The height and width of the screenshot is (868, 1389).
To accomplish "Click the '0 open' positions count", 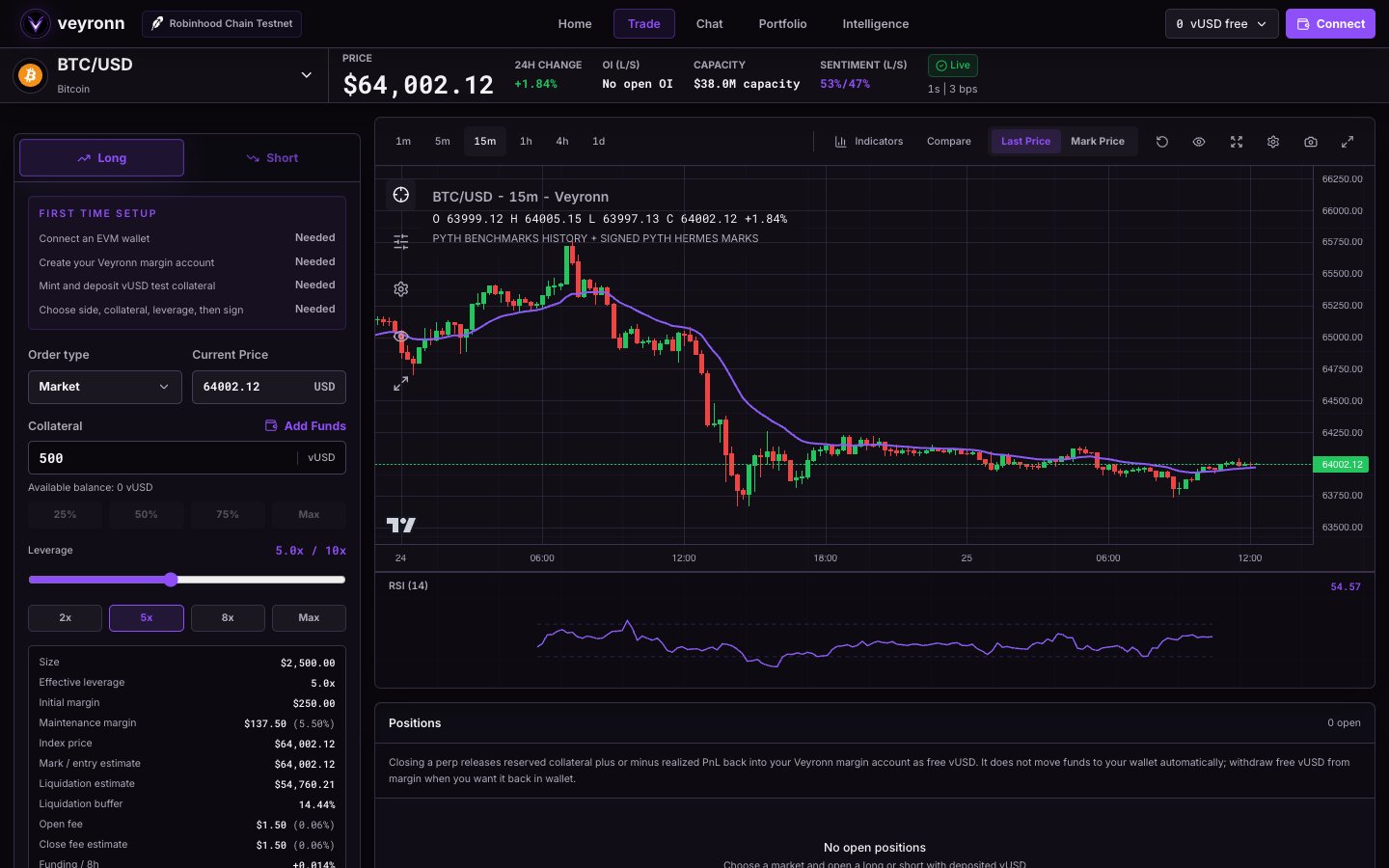I will [x=1344, y=723].
